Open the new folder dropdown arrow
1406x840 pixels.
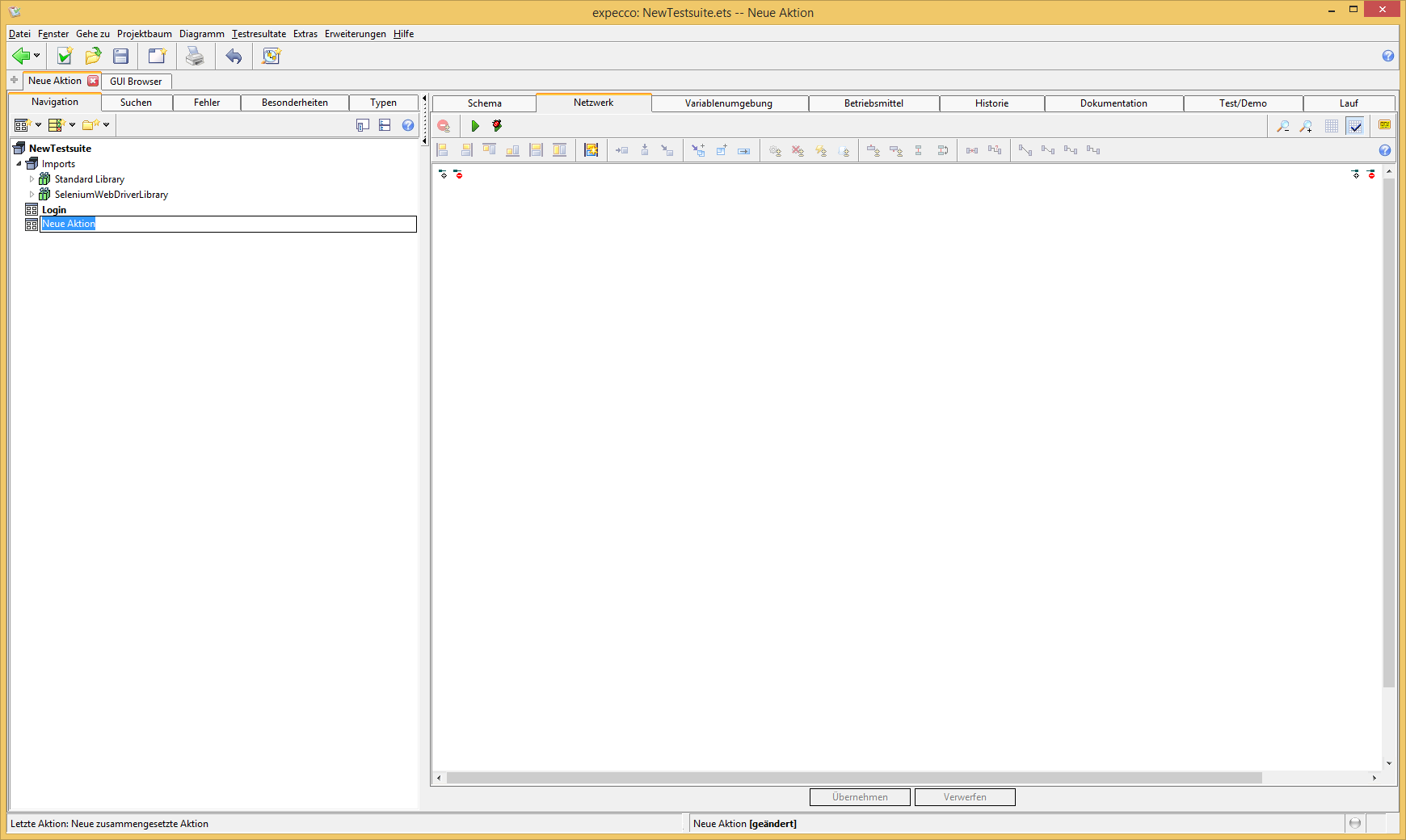pos(106,125)
